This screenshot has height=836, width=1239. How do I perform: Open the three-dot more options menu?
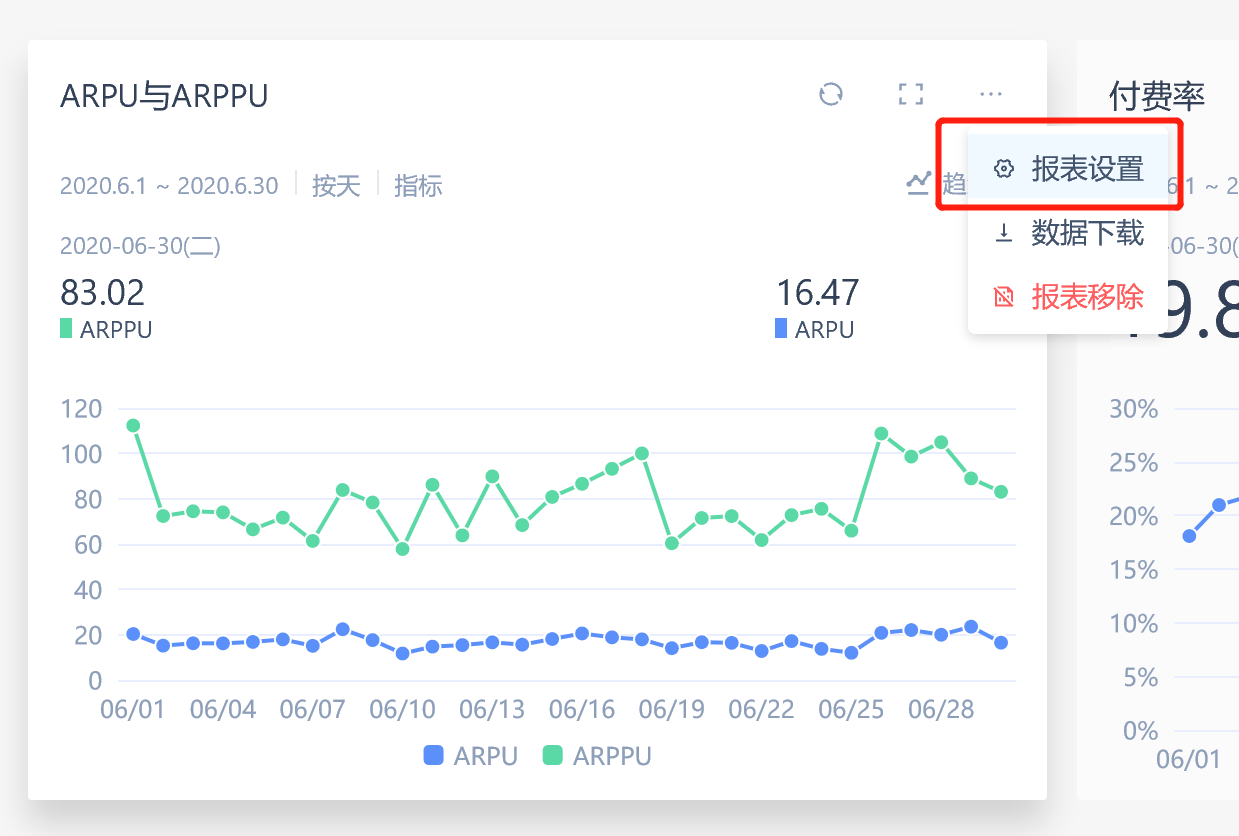[x=990, y=95]
